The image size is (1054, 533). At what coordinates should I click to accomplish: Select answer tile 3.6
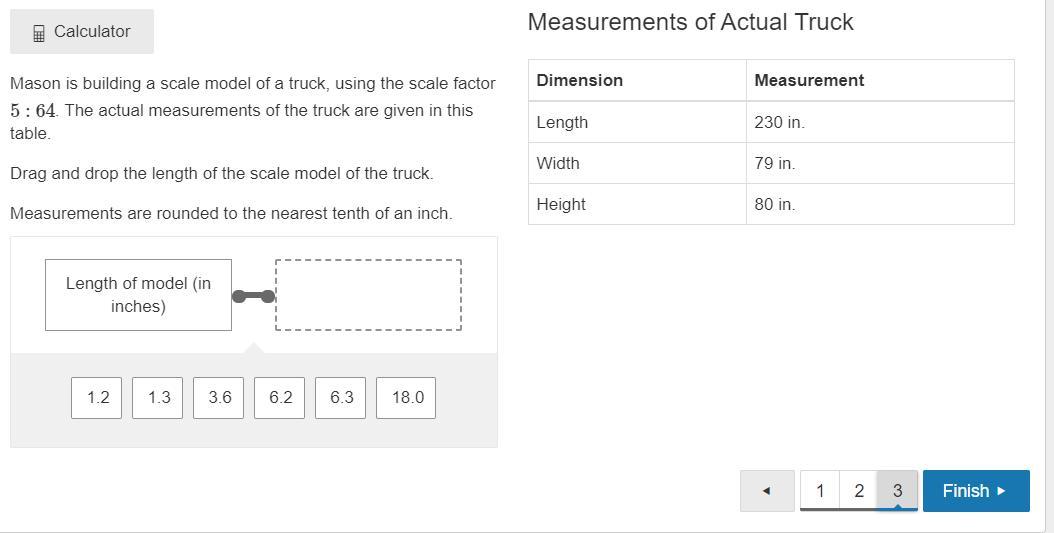(219, 398)
